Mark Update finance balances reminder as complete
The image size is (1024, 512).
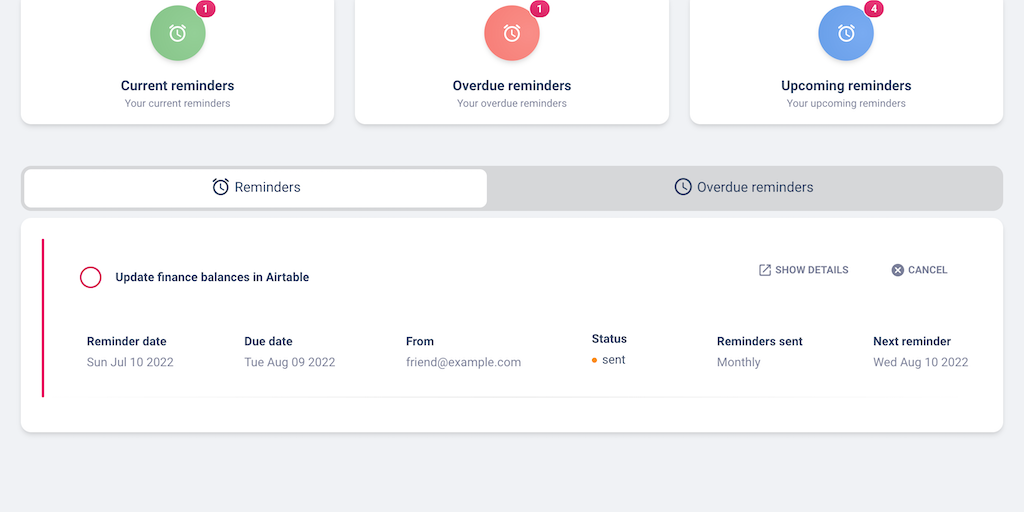pos(91,277)
